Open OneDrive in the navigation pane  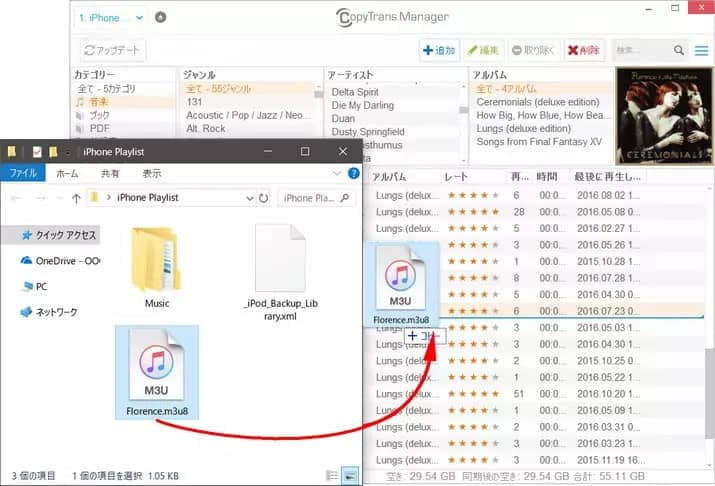point(60,261)
